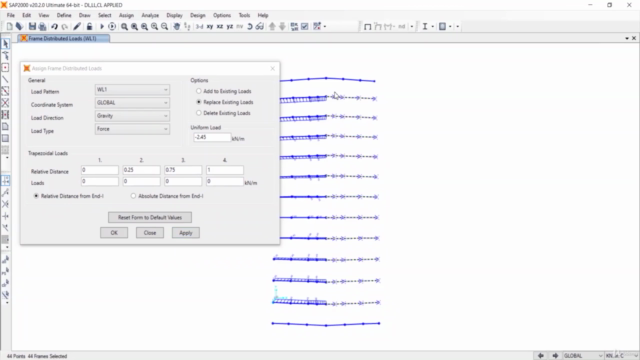The height and width of the screenshot is (360, 640).
Task: Click the Print icon in toolbar
Action: coord(42,27)
